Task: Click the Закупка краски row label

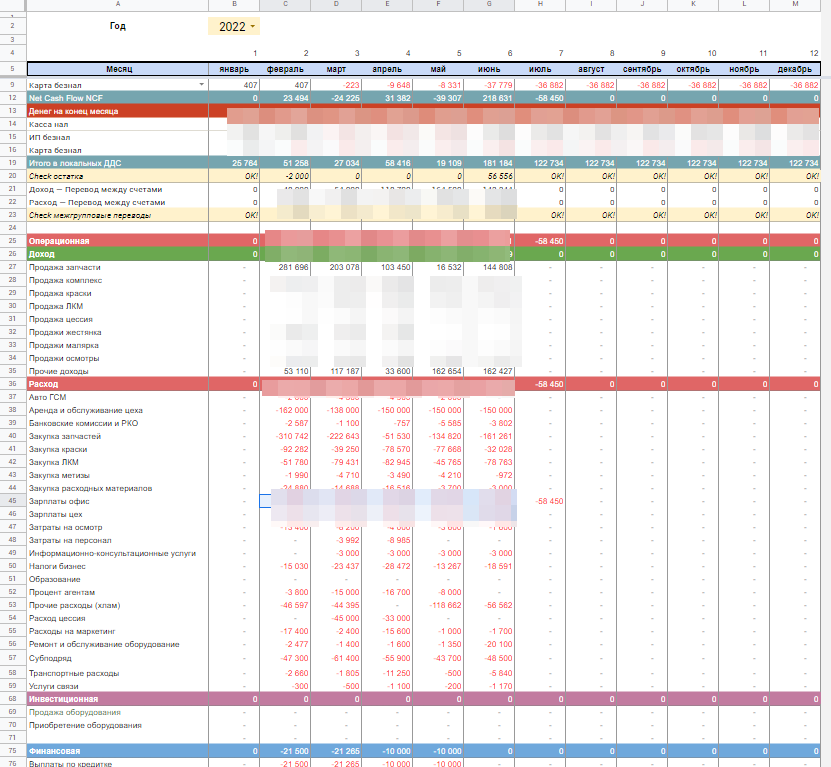Action: (58, 449)
